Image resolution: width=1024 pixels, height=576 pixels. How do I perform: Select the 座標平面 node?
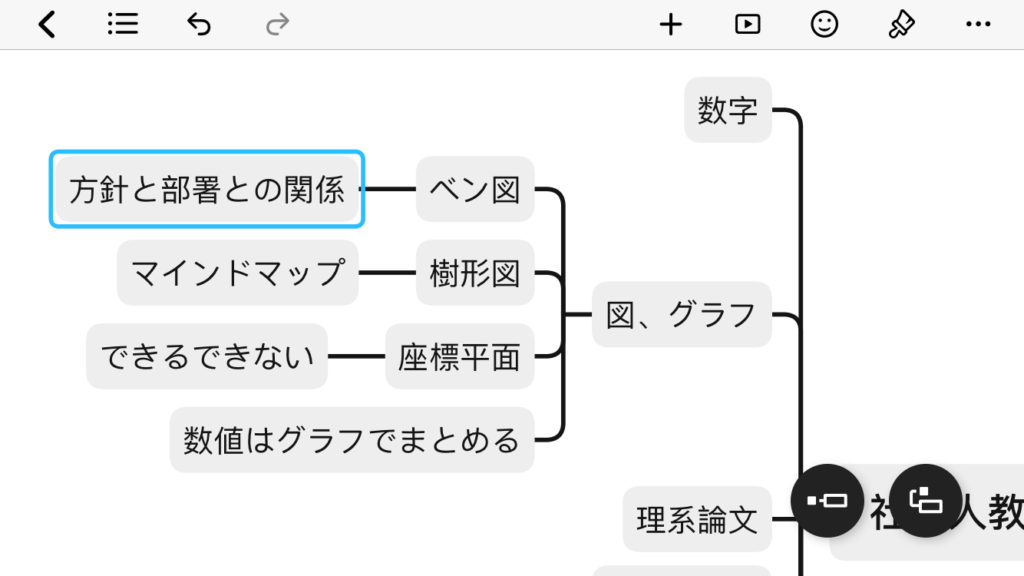click(x=460, y=356)
